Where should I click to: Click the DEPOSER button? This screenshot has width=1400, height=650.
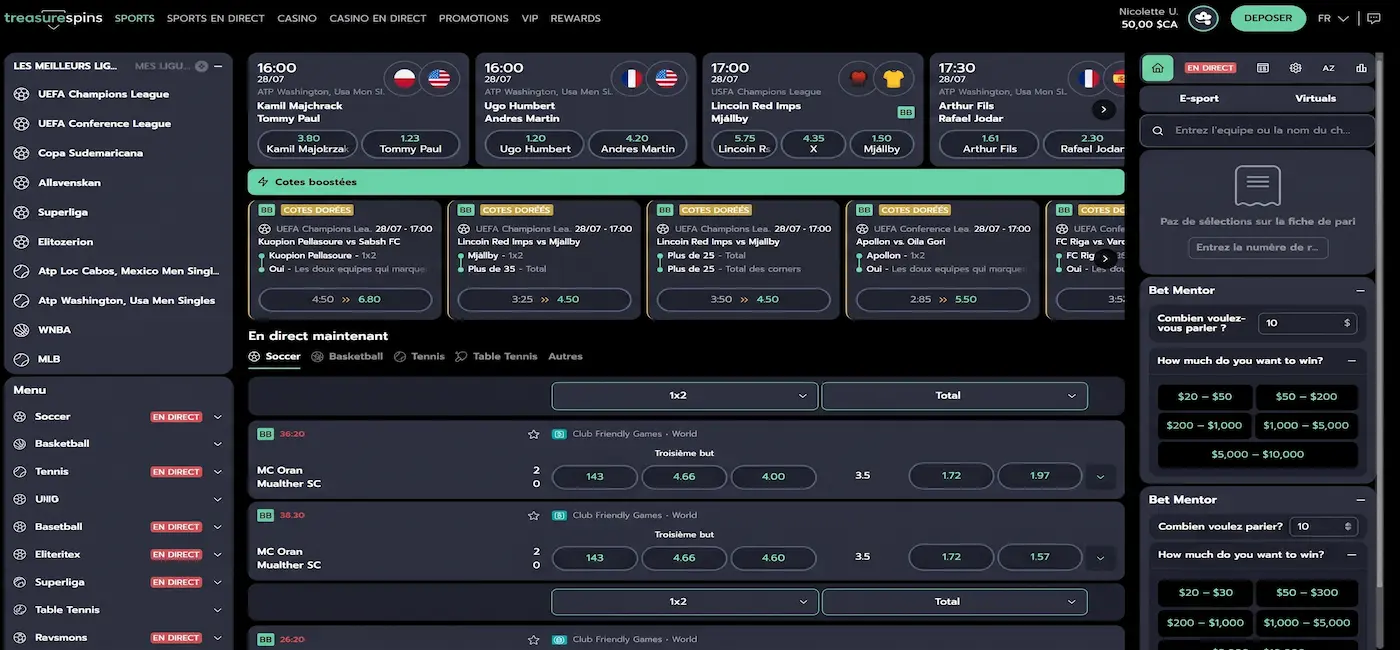point(1268,18)
